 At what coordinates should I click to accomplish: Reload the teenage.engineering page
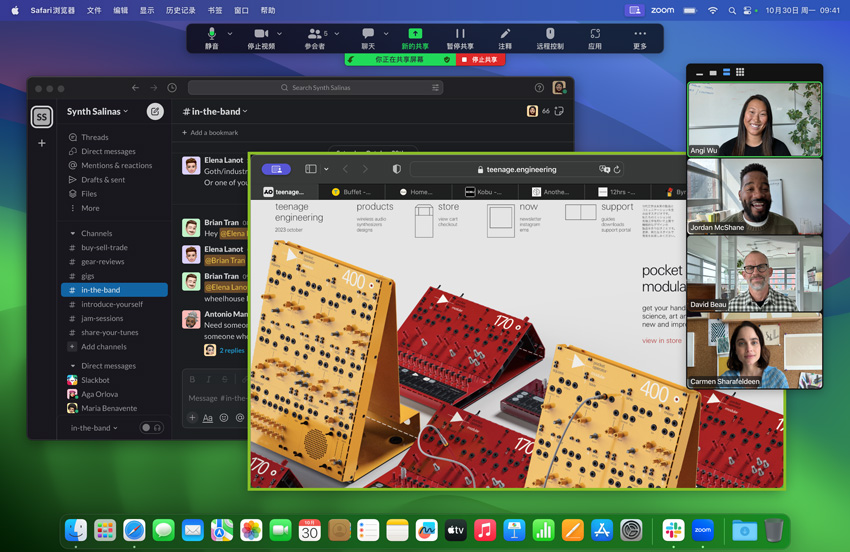pyautogui.click(x=617, y=170)
